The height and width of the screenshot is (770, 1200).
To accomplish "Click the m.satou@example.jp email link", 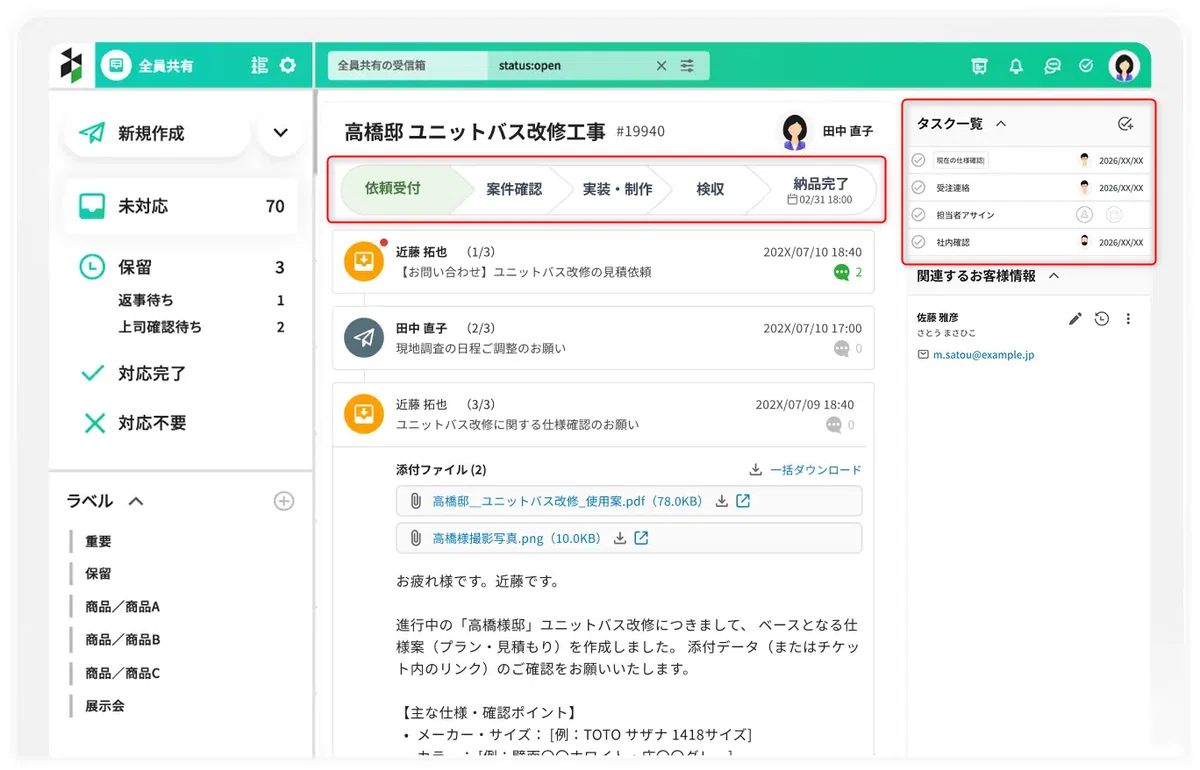I will (x=984, y=355).
